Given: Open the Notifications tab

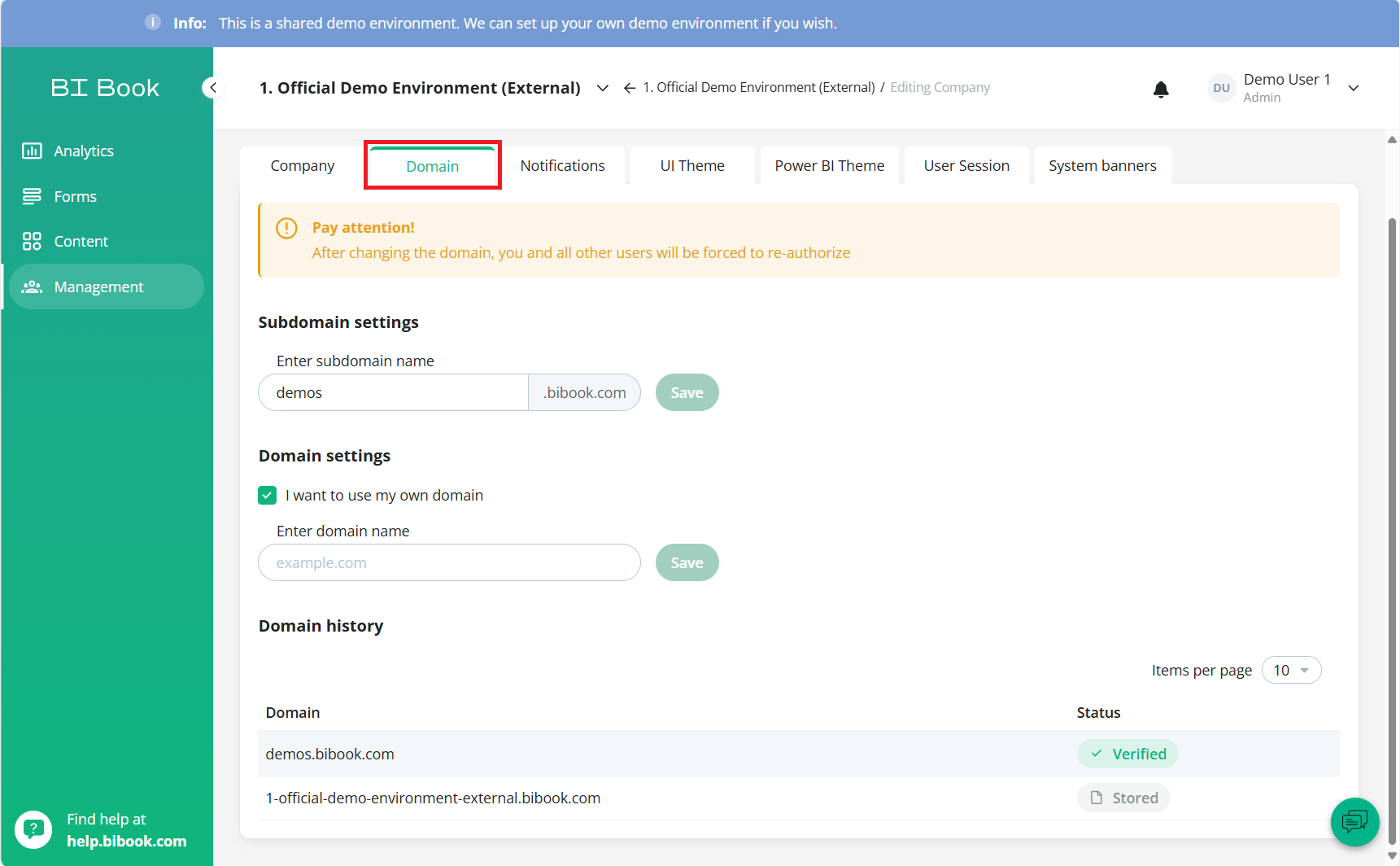Looking at the screenshot, I should tap(563, 165).
